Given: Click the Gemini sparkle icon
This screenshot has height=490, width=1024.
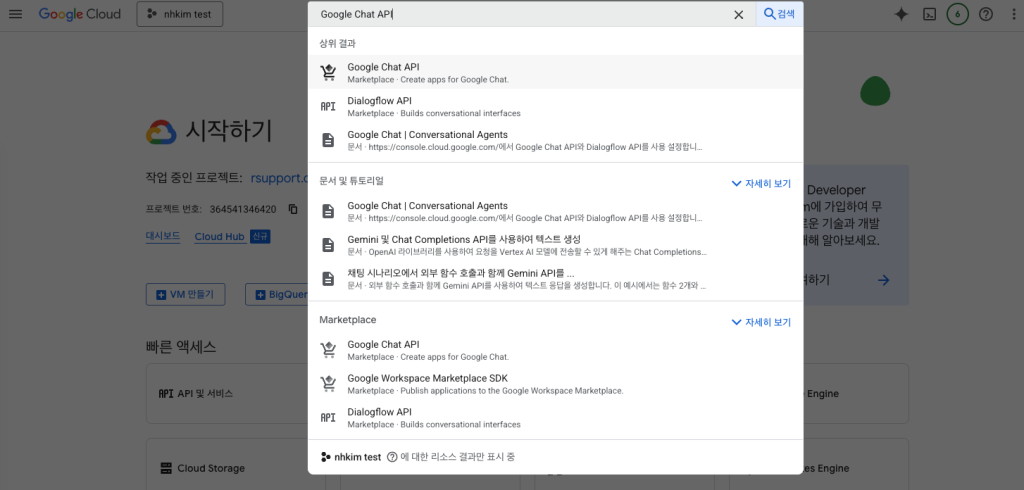Looking at the screenshot, I should coord(900,14).
